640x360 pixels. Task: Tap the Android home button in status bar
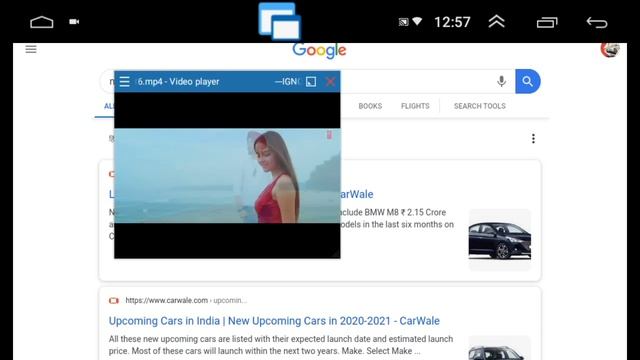pos(42,22)
